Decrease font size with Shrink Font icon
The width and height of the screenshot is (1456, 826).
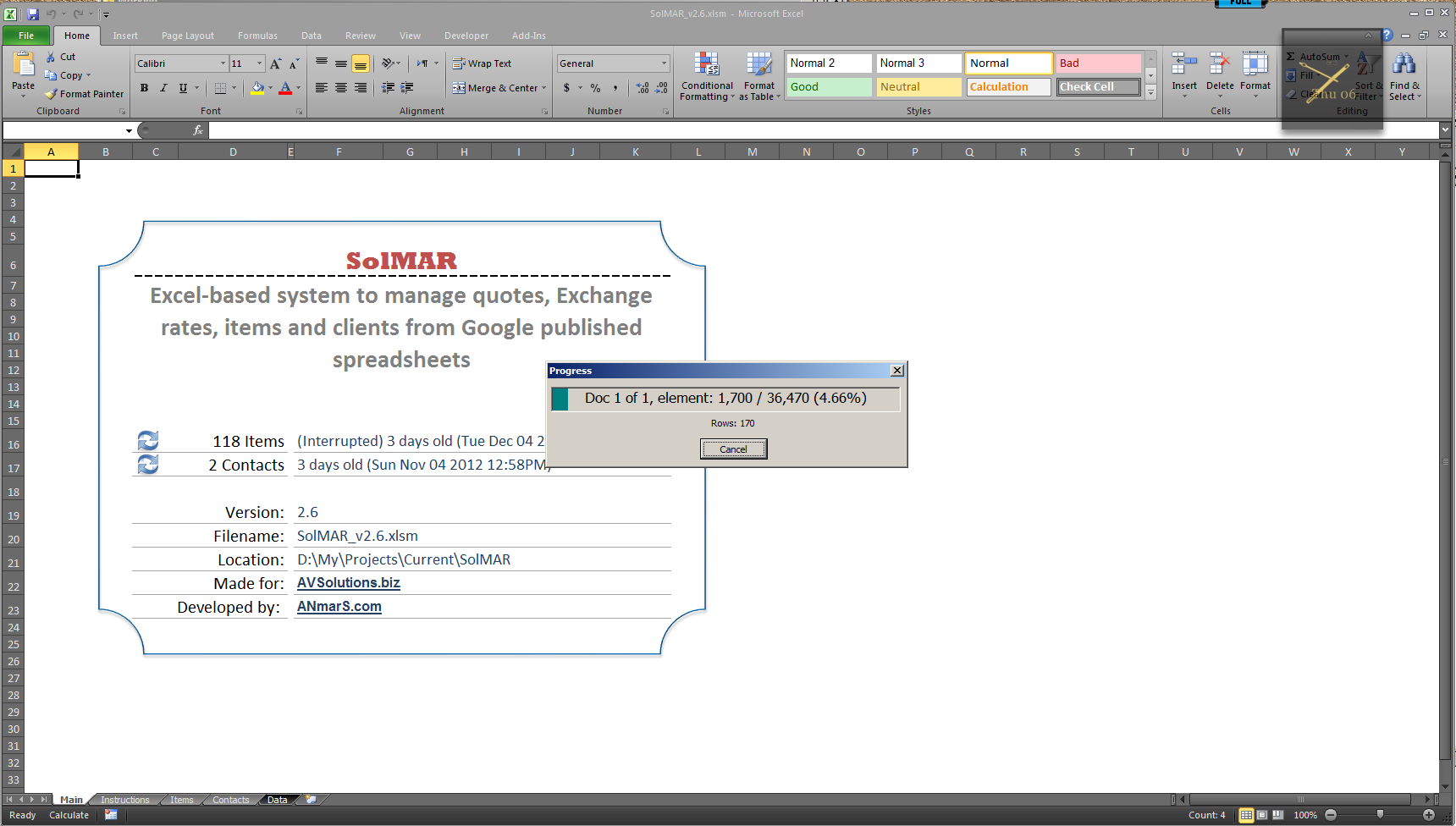coord(294,63)
